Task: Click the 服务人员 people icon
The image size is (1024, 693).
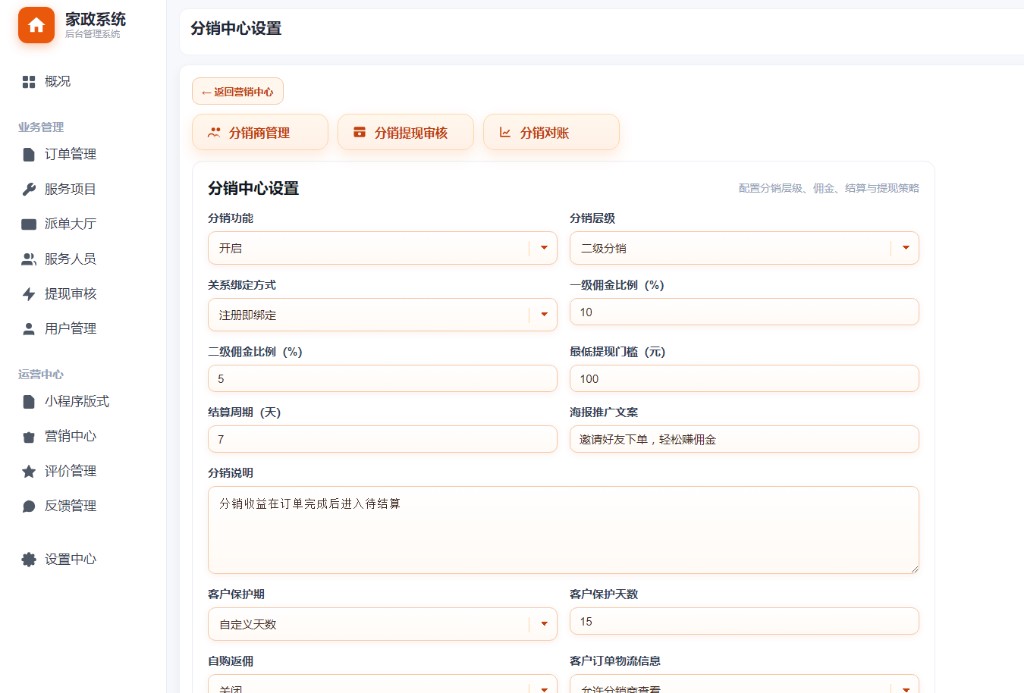Action: pos(29,259)
